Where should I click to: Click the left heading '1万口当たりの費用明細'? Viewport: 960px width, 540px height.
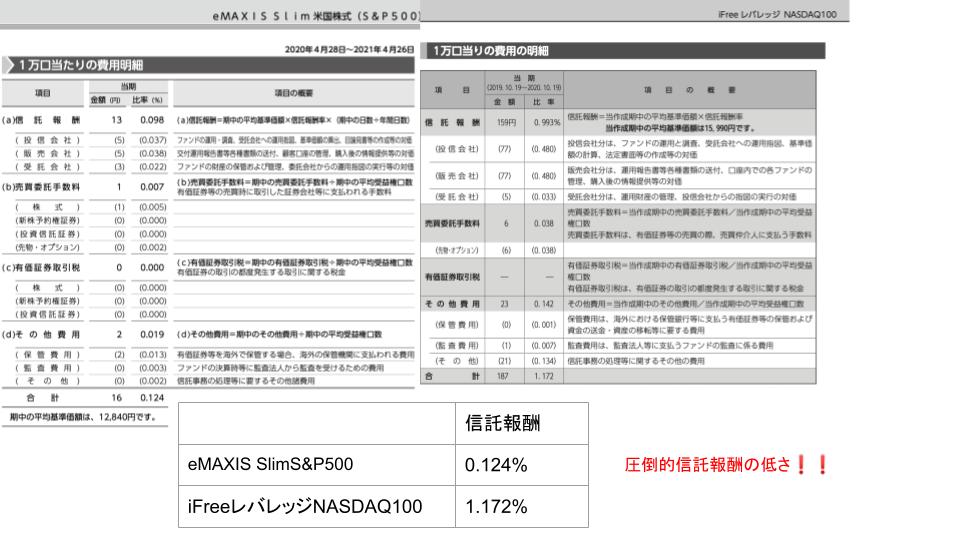(x=80, y=65)
